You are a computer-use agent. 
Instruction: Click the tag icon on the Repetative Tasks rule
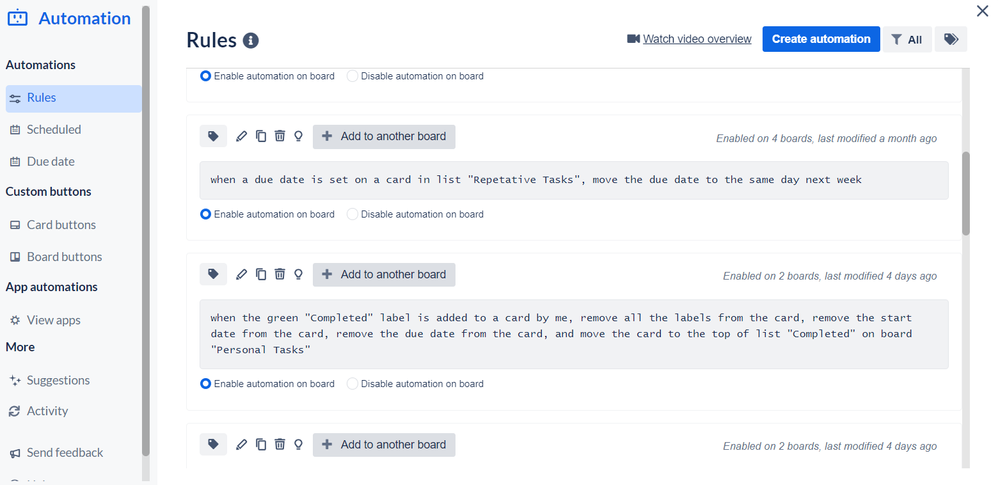coord(213,136)
